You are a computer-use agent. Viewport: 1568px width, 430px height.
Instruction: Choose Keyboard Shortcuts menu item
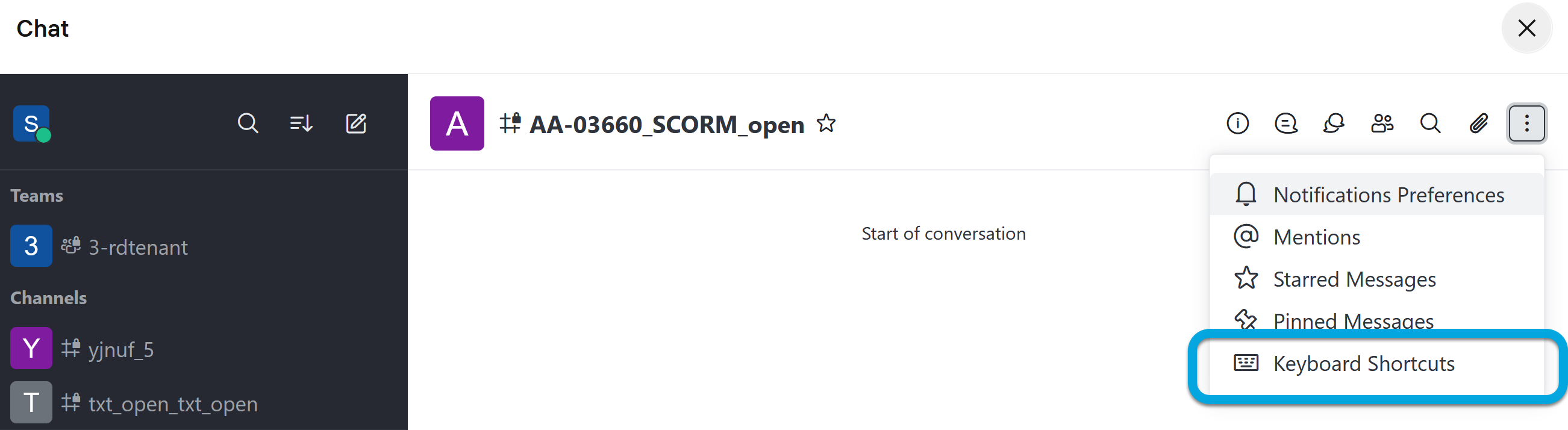(x=1363, y=364)
